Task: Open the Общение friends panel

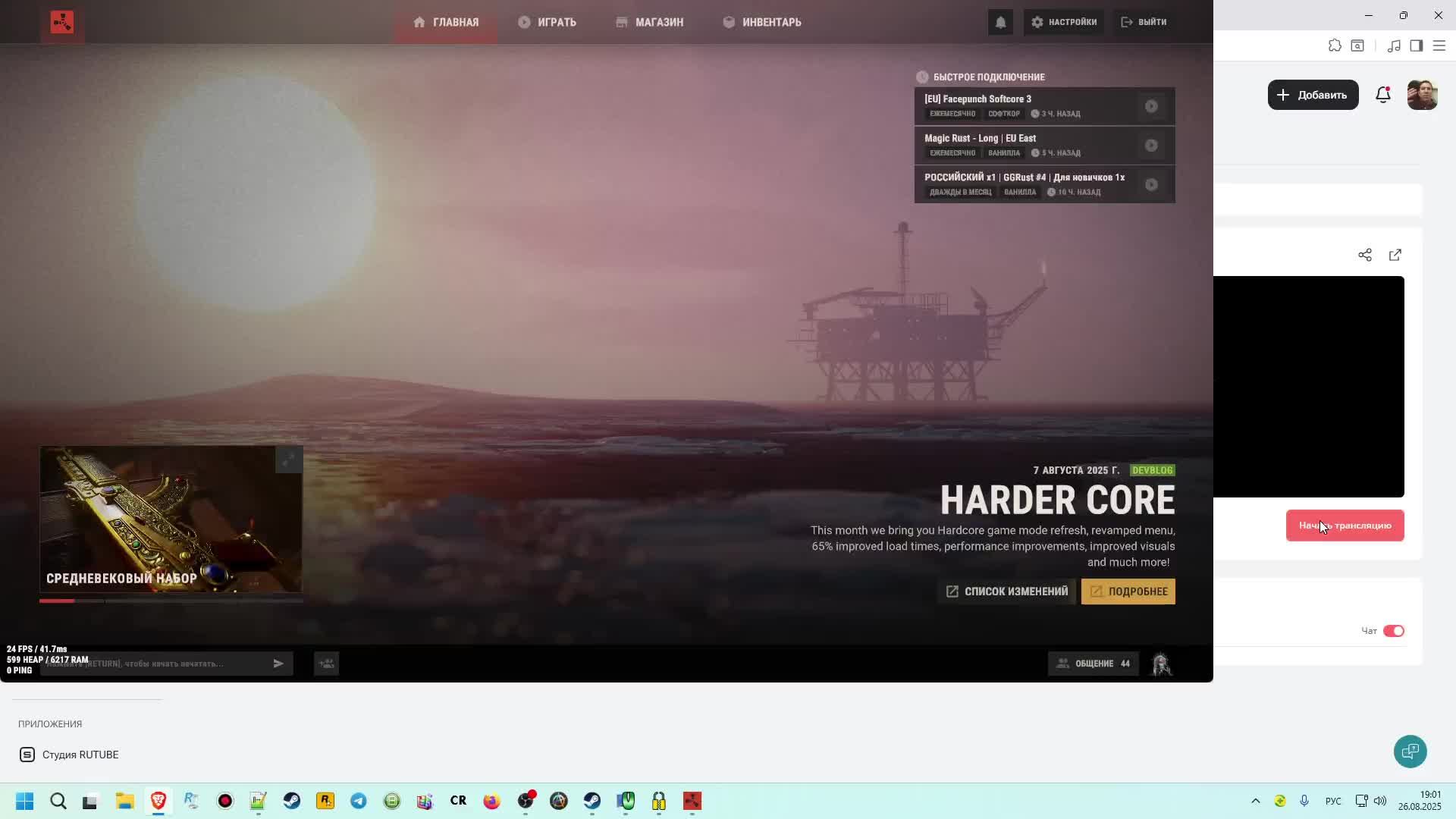Action: pos(1093,664)
